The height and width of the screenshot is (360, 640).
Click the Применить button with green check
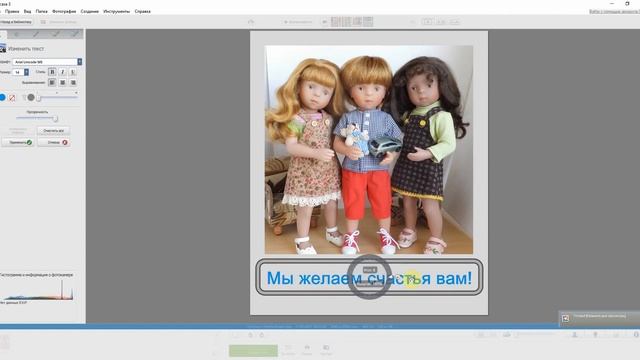[17, 142]
